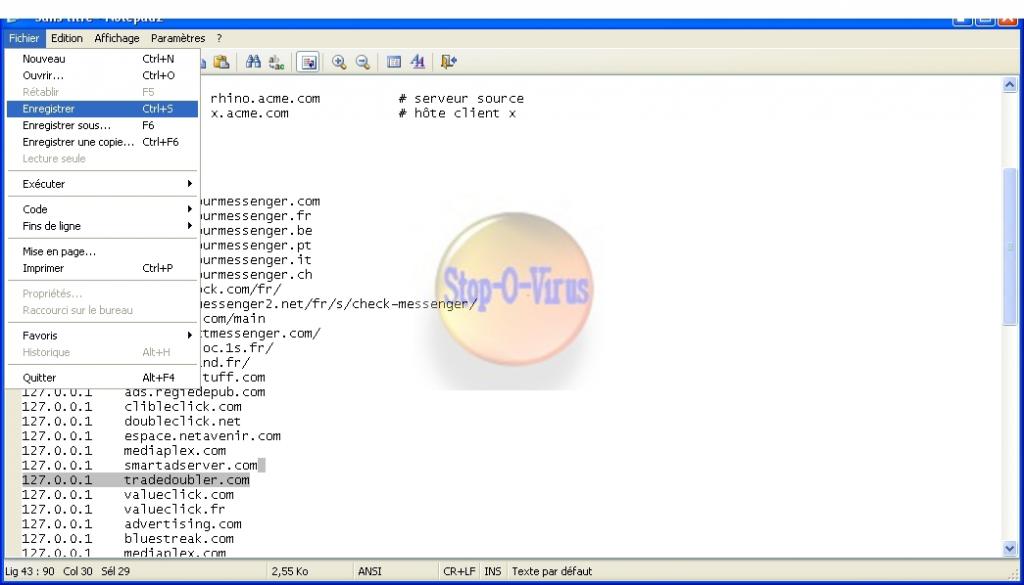Choose Imprimer from the menu
1024x585 pixels.
[102, 268]
